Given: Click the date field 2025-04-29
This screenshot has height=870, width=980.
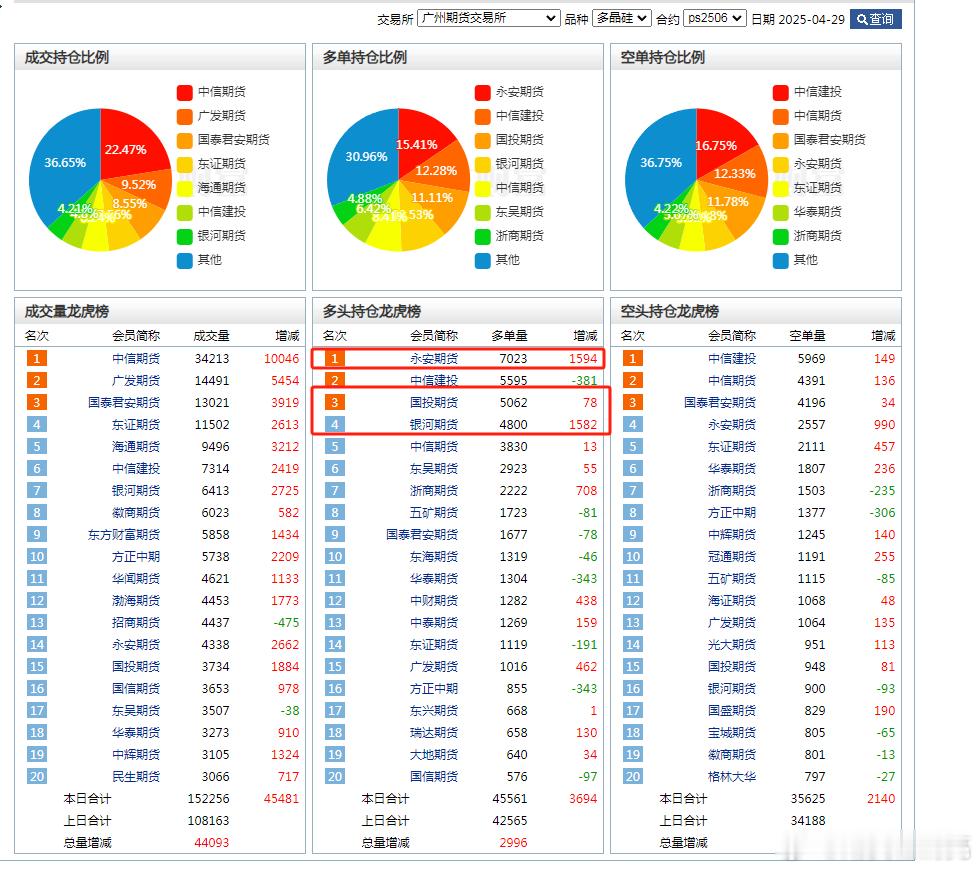Looking at the screenshot, I should click(811, 19).
